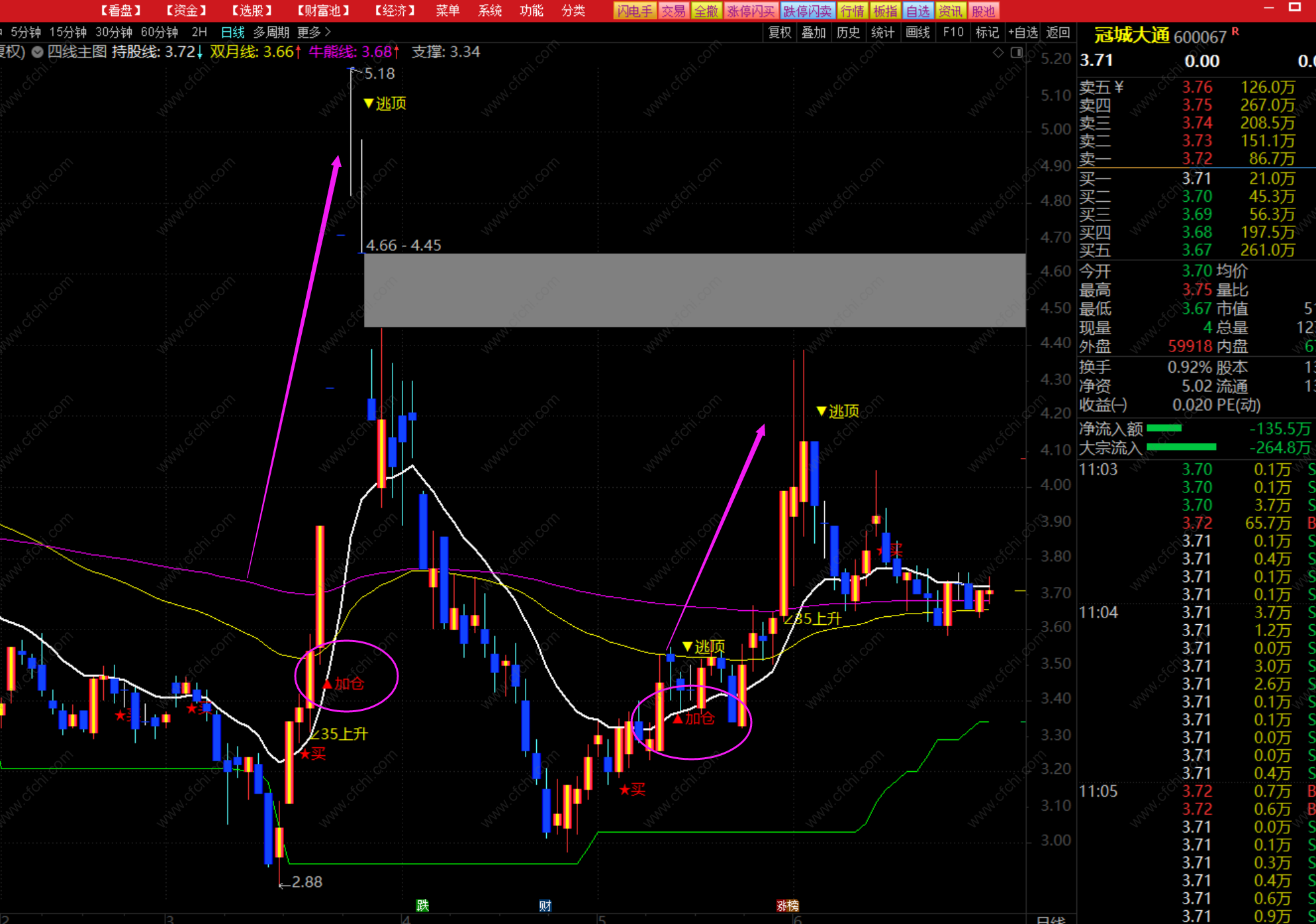1316x924 pixels.
Task: Switch to the 5分钟 period tab
Action: coord(25,32)
